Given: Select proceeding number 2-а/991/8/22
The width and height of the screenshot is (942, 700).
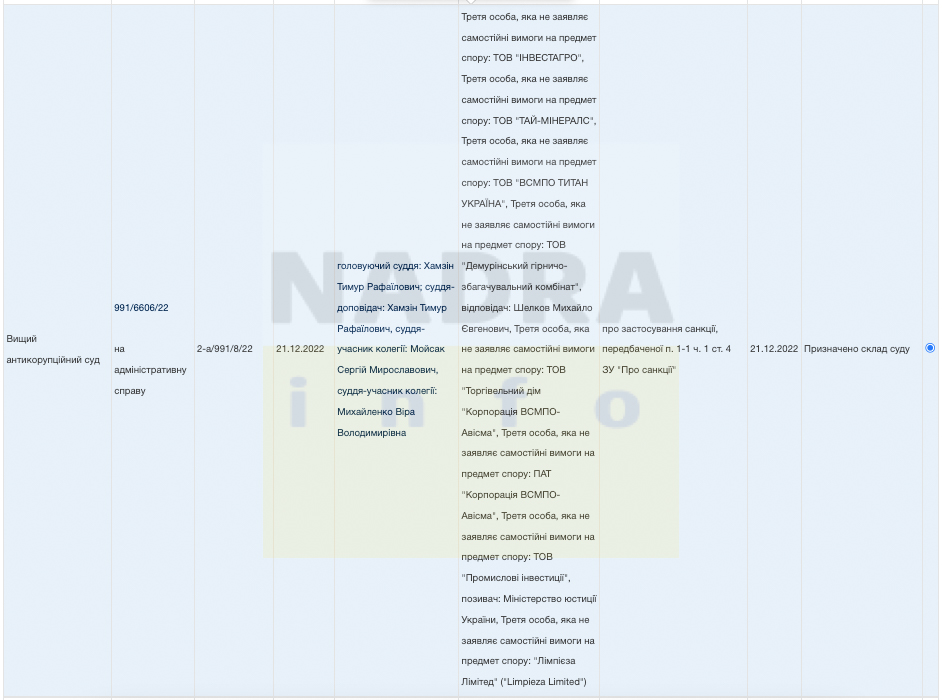Looking at the screenshot, I should (x=225, y=349).
